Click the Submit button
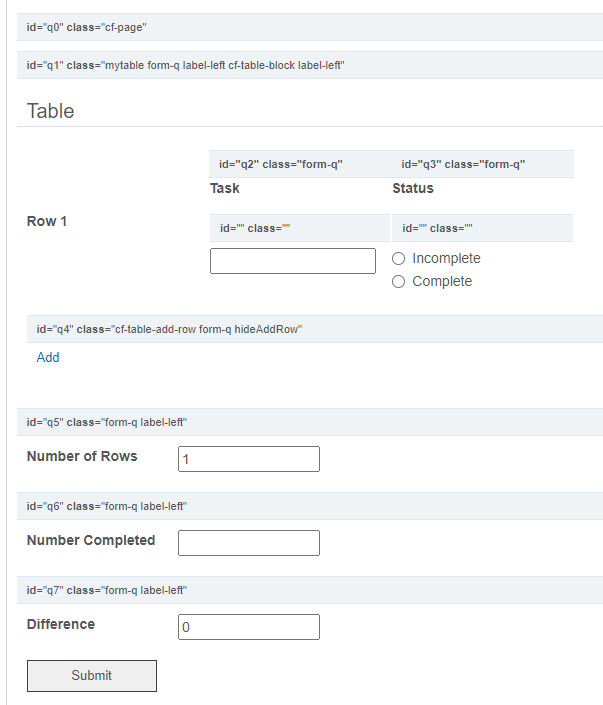Image resolution: width=603 pixels, height=705 pixels. coord(92,676)
